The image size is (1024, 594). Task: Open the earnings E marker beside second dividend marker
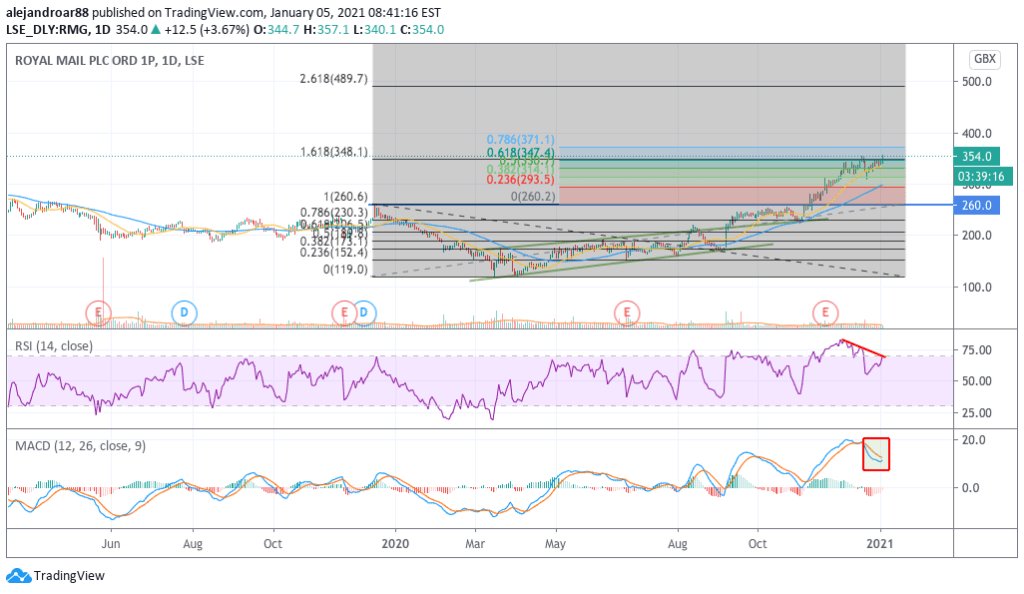coord(344,313)
